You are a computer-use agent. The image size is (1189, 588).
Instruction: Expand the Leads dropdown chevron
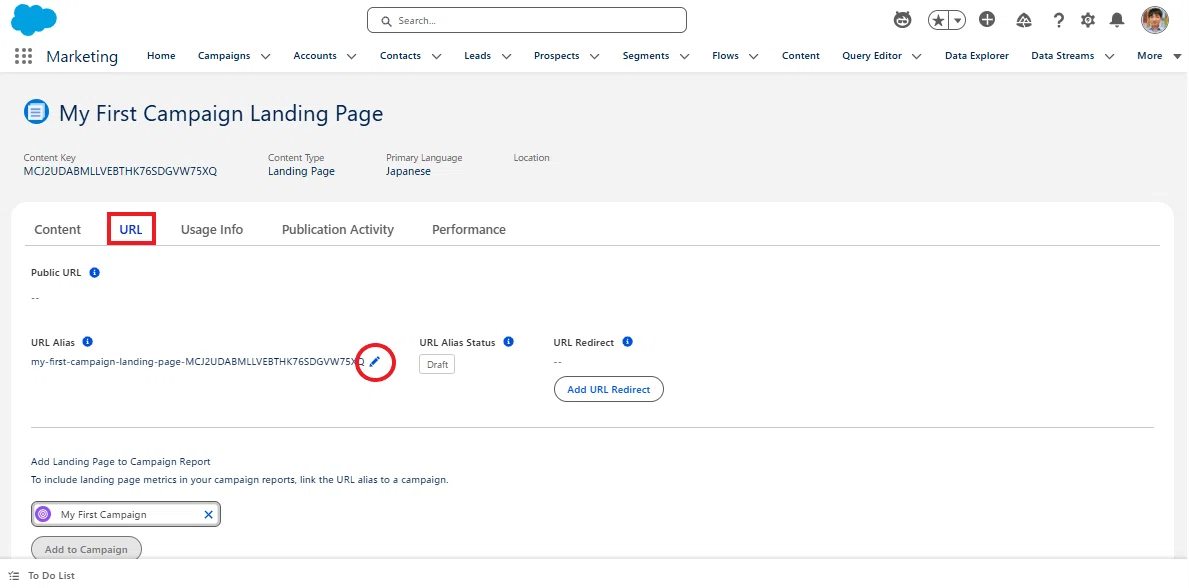click(507, 56)
